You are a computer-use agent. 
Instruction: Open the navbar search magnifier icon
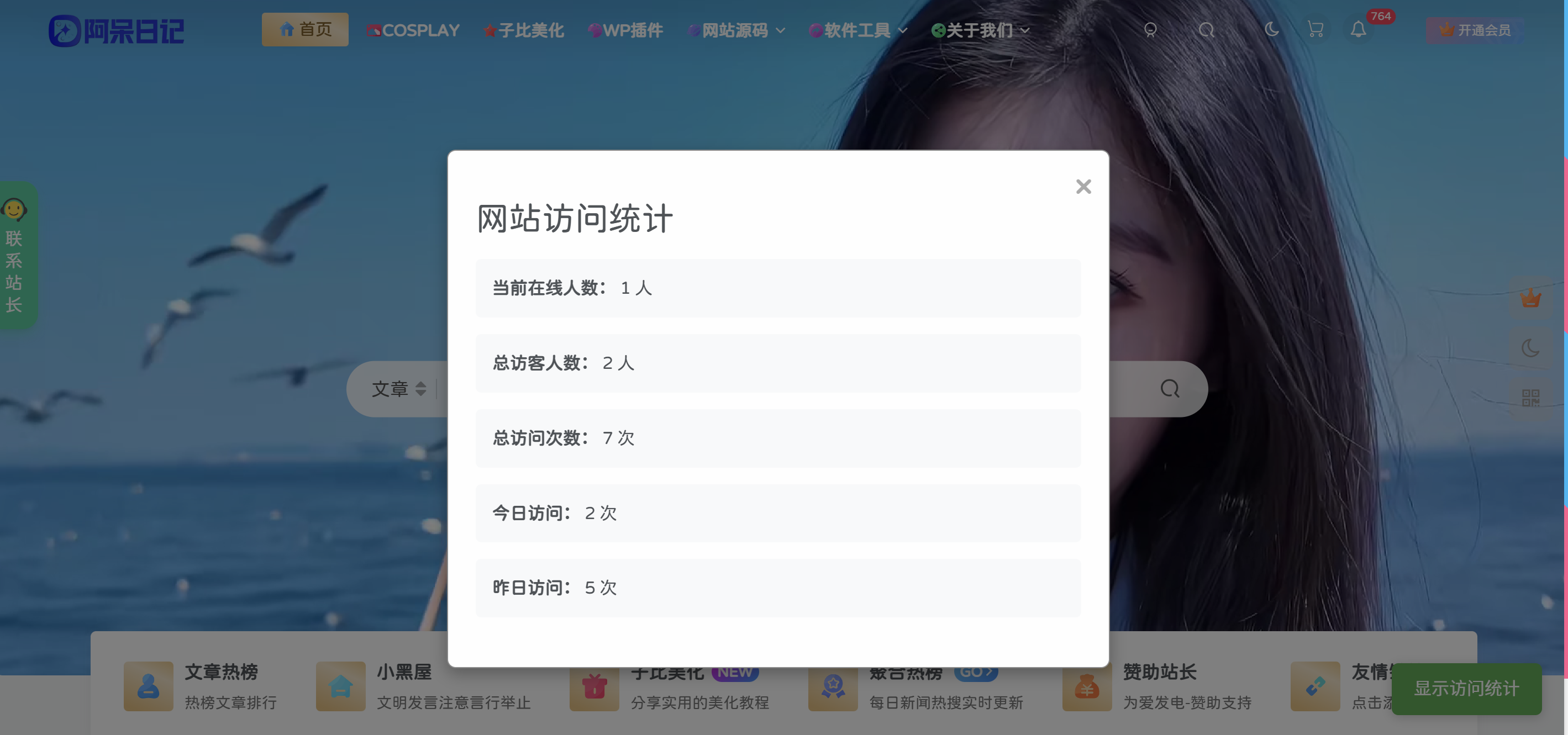pos(1207,30)
